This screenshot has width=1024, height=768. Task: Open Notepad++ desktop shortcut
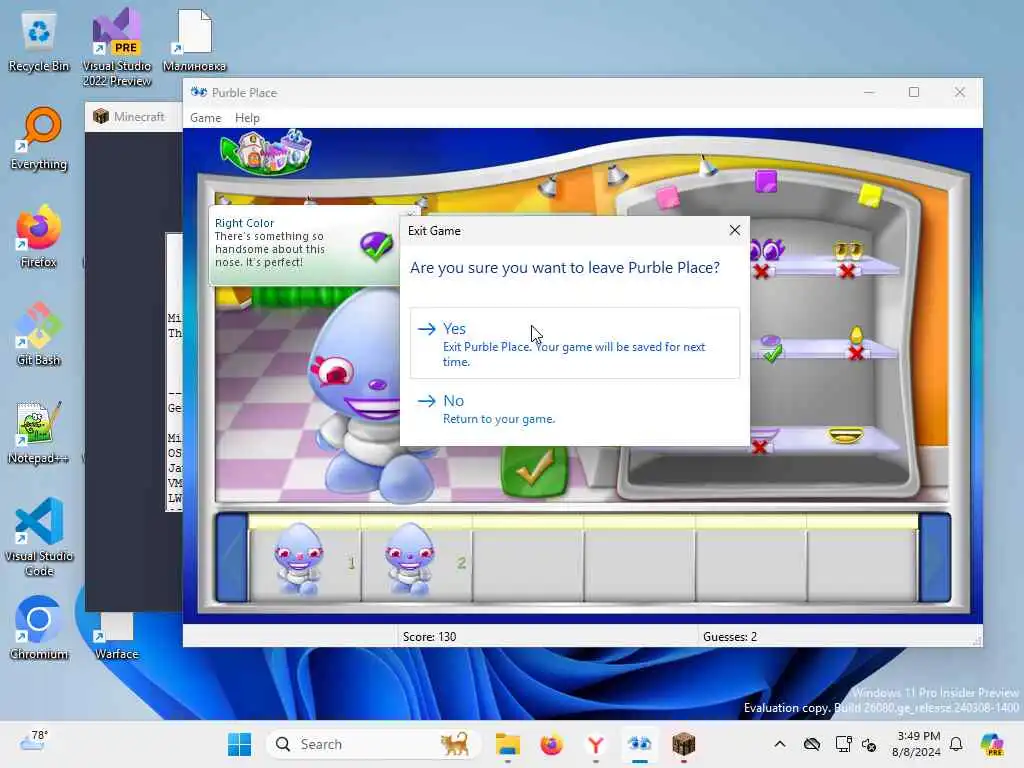click(x=39, y=432)
